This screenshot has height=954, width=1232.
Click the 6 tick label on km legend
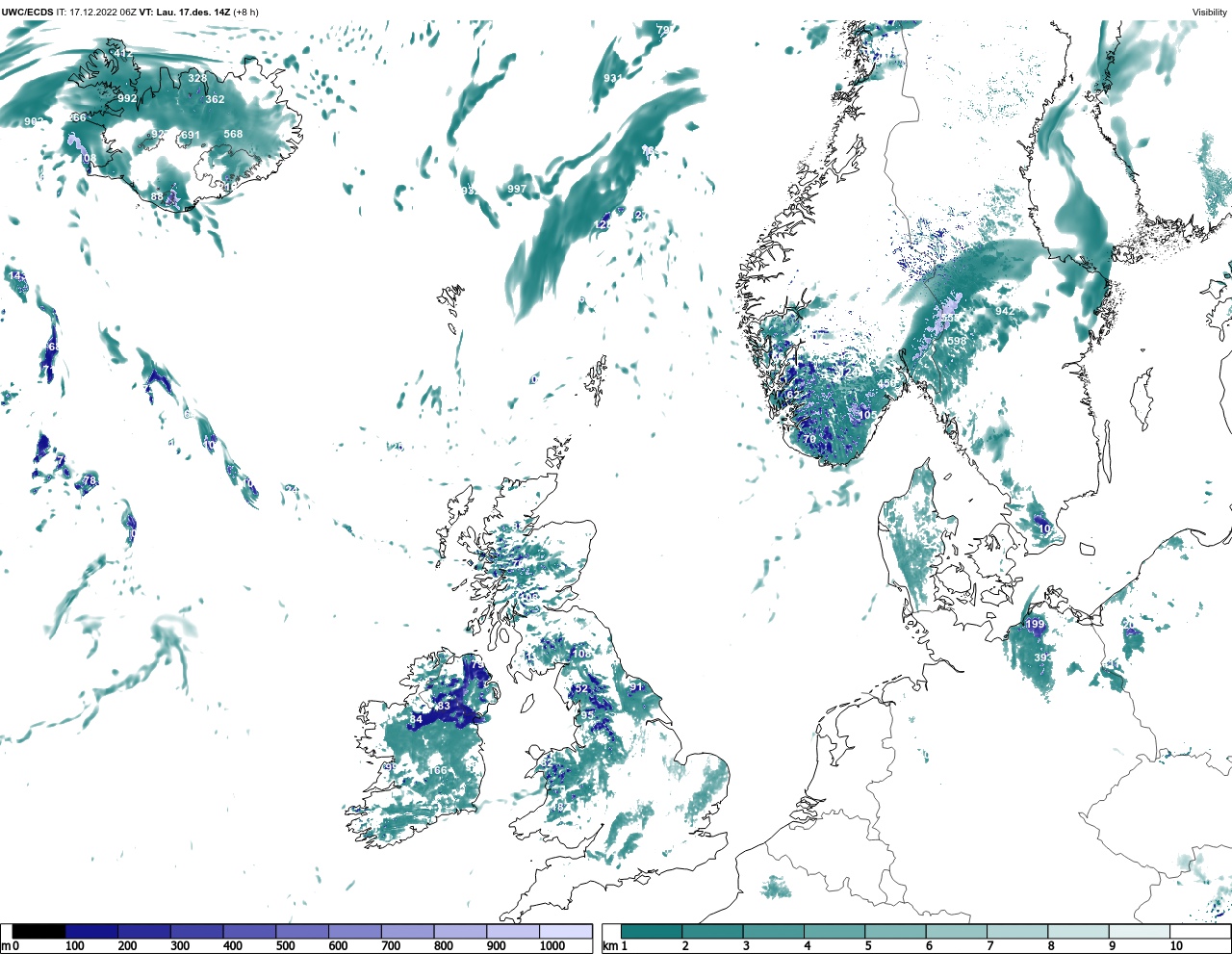coord(929,946)
